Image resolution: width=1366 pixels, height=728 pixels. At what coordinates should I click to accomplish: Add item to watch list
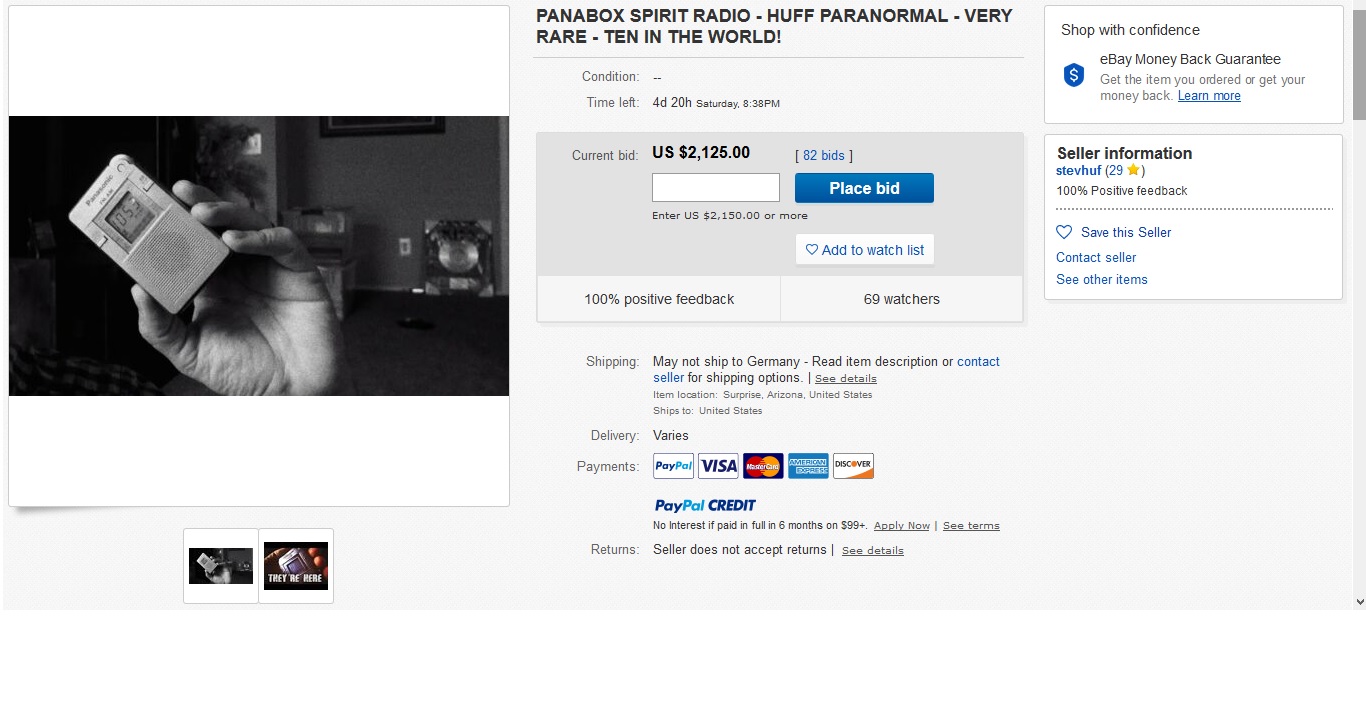tap(865, 250)
